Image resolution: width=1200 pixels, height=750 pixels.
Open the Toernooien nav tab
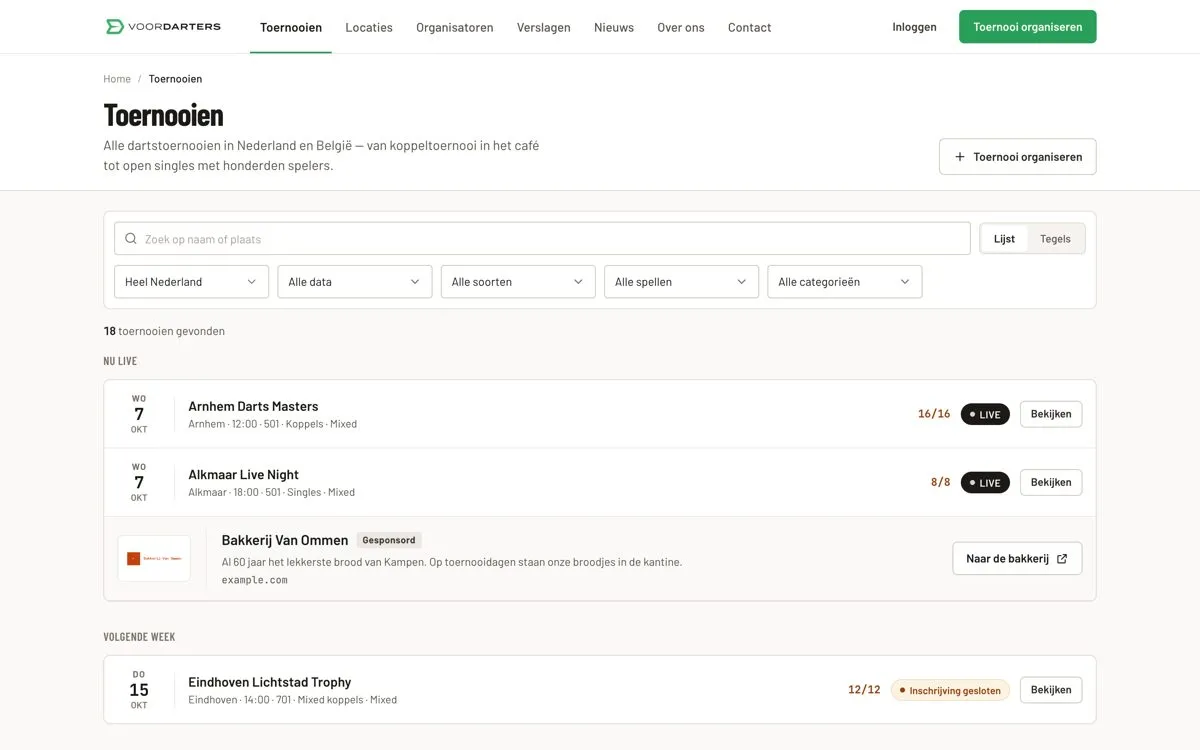[x=291, y=27]
